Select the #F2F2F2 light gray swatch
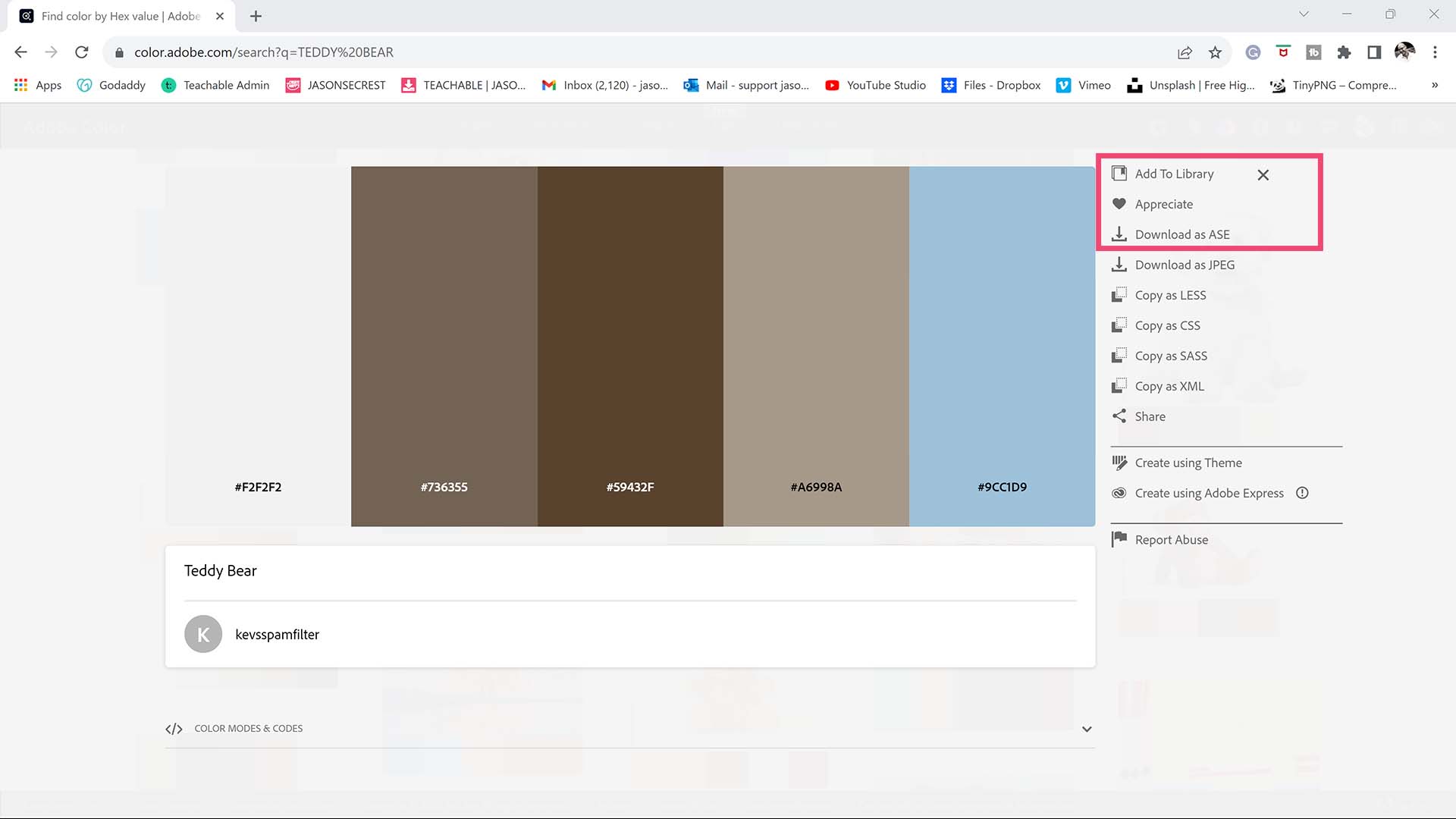Viewport: 1456px width, 819px height. [x=258, y=346]
